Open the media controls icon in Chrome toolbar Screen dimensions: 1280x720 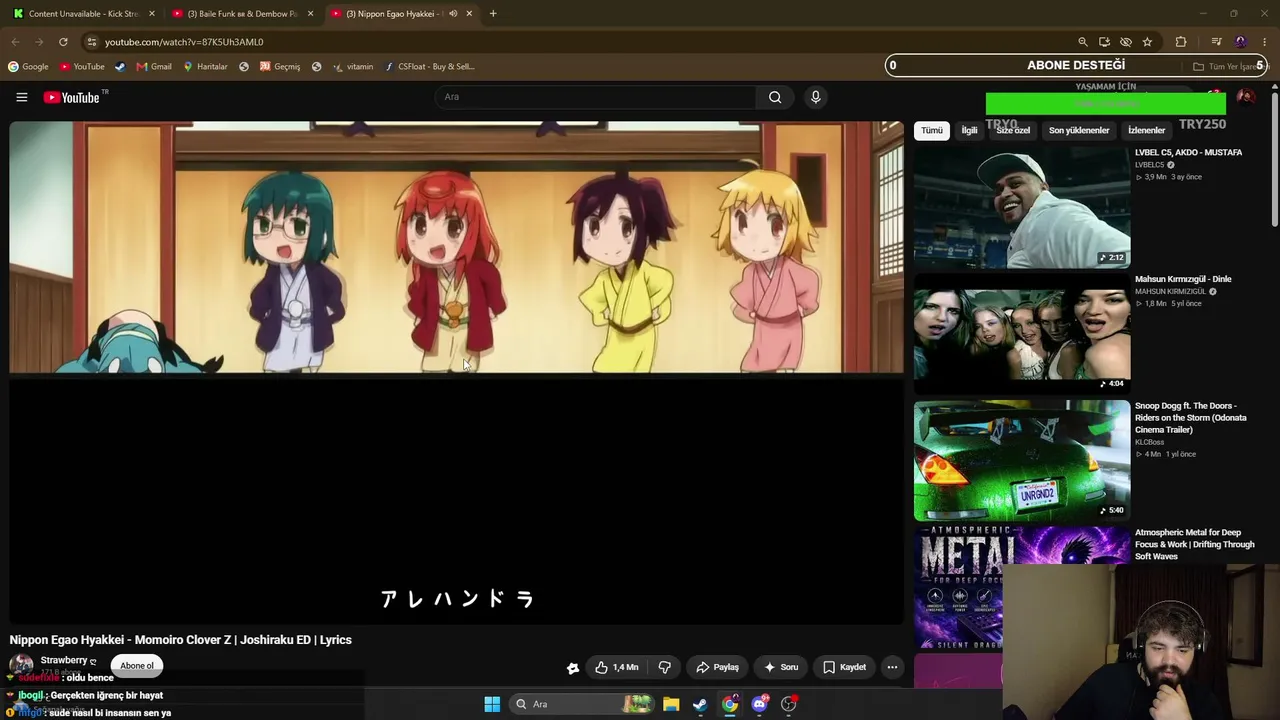pos(1216,42)
